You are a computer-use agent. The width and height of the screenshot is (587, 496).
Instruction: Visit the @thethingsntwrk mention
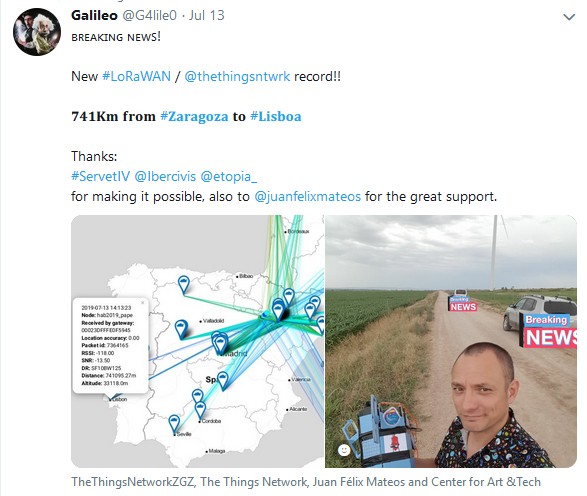click(237, 76)
